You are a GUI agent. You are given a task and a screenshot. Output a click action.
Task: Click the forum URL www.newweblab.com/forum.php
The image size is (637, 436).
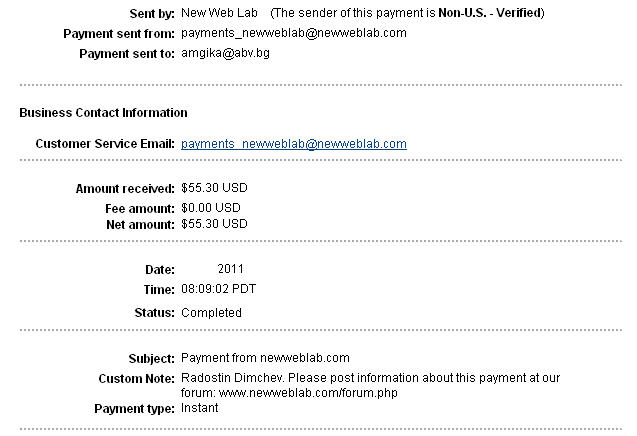(x=308, y=393)
